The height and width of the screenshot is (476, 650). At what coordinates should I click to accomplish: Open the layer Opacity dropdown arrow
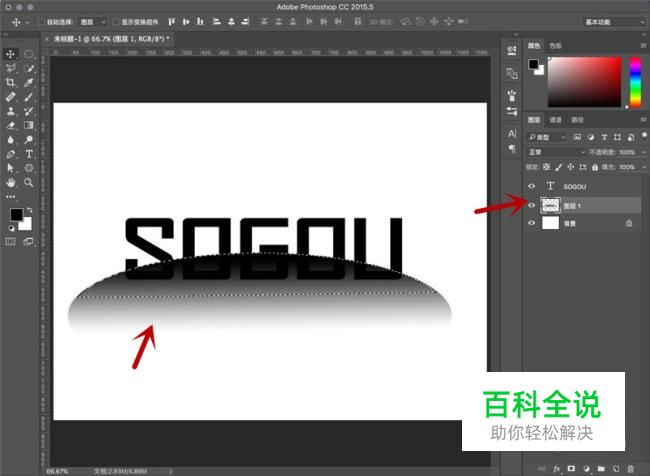(x=644, y=152)
